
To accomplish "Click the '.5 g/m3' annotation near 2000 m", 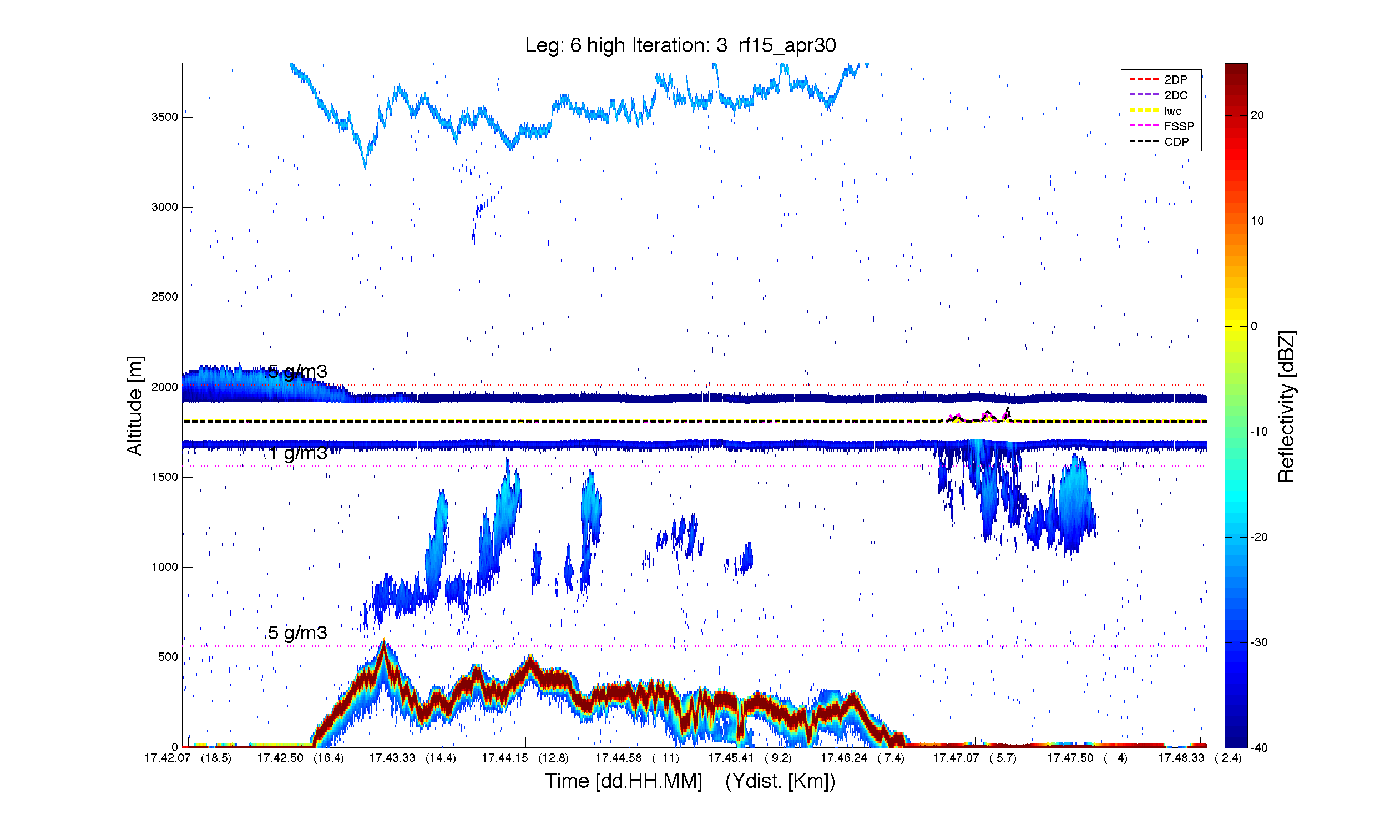I will pyautogui.click(x=296, y=372).
